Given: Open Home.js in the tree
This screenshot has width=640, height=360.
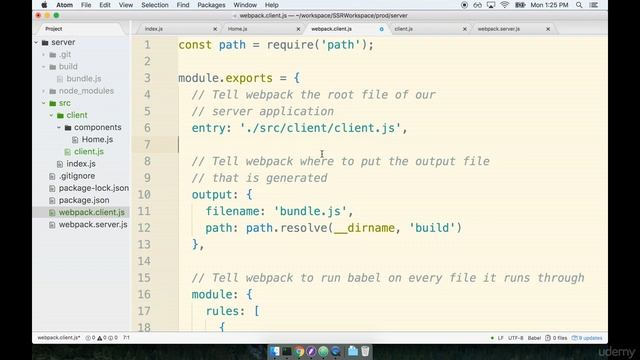Looking at the screenshot, I should coord(97,140).
